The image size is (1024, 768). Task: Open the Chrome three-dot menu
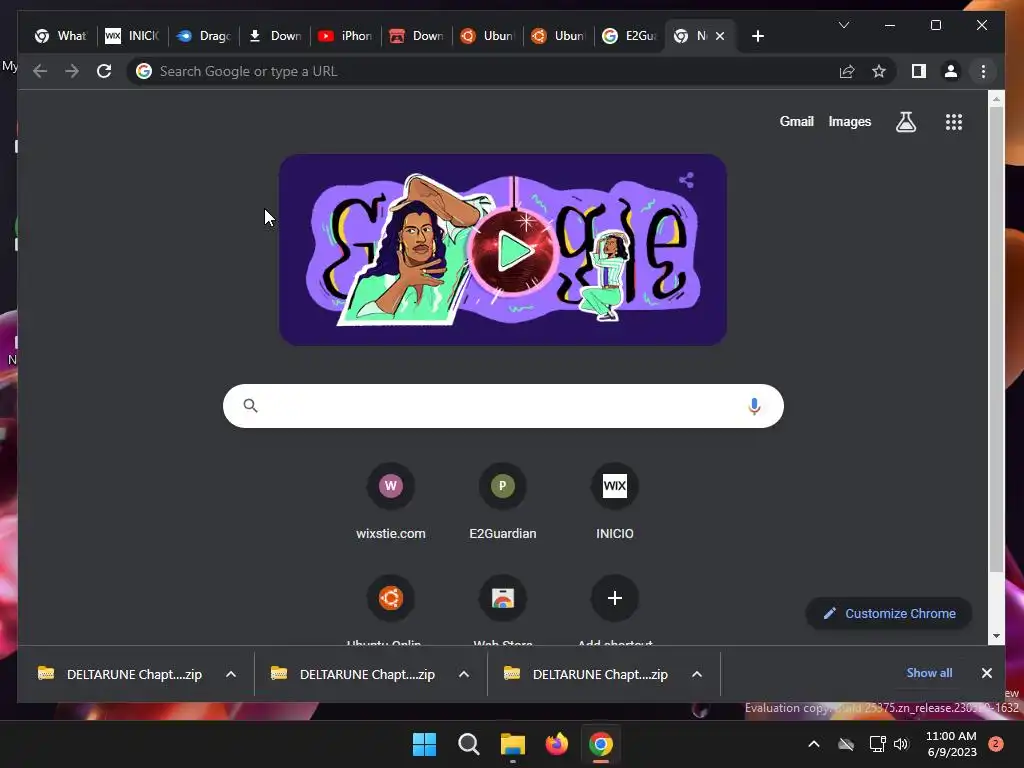(x=983, y=71)
